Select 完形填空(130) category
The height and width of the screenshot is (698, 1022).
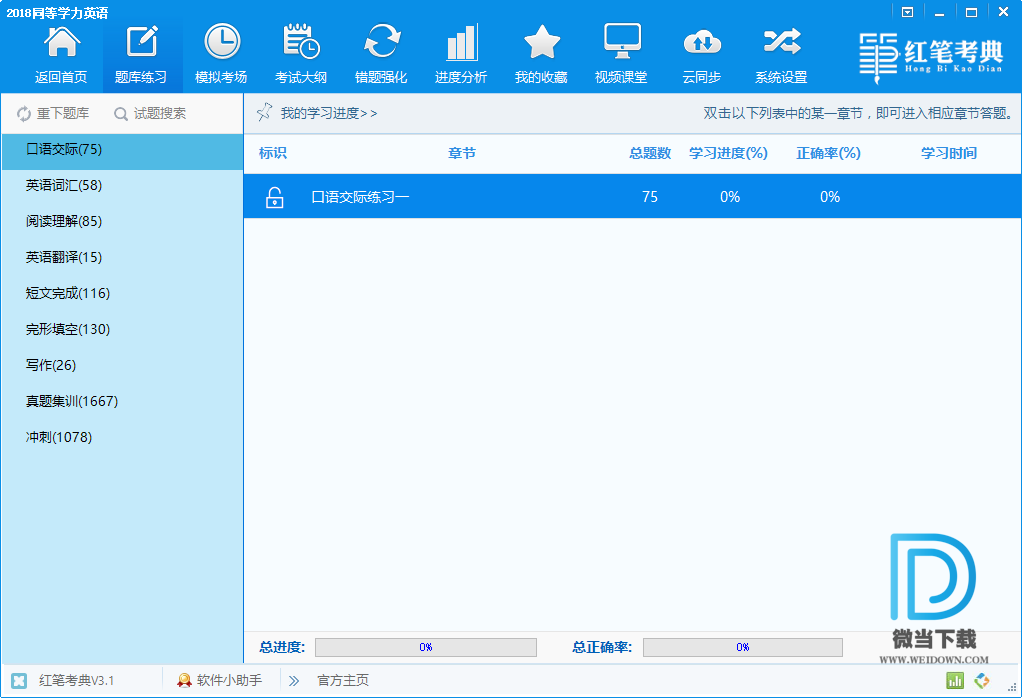coord(123,329)
